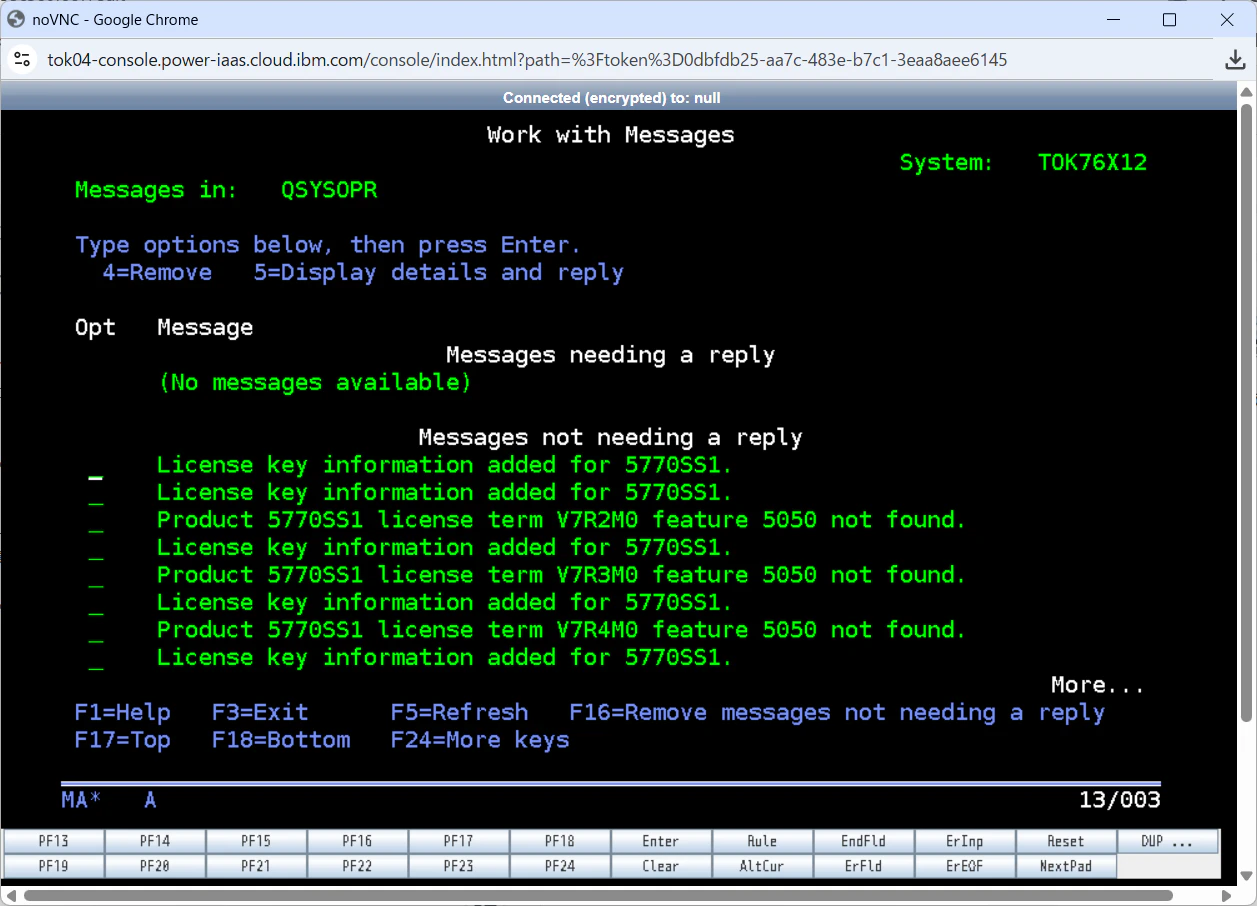
Task: Click the PF21 key button
Action: point(256,866)
